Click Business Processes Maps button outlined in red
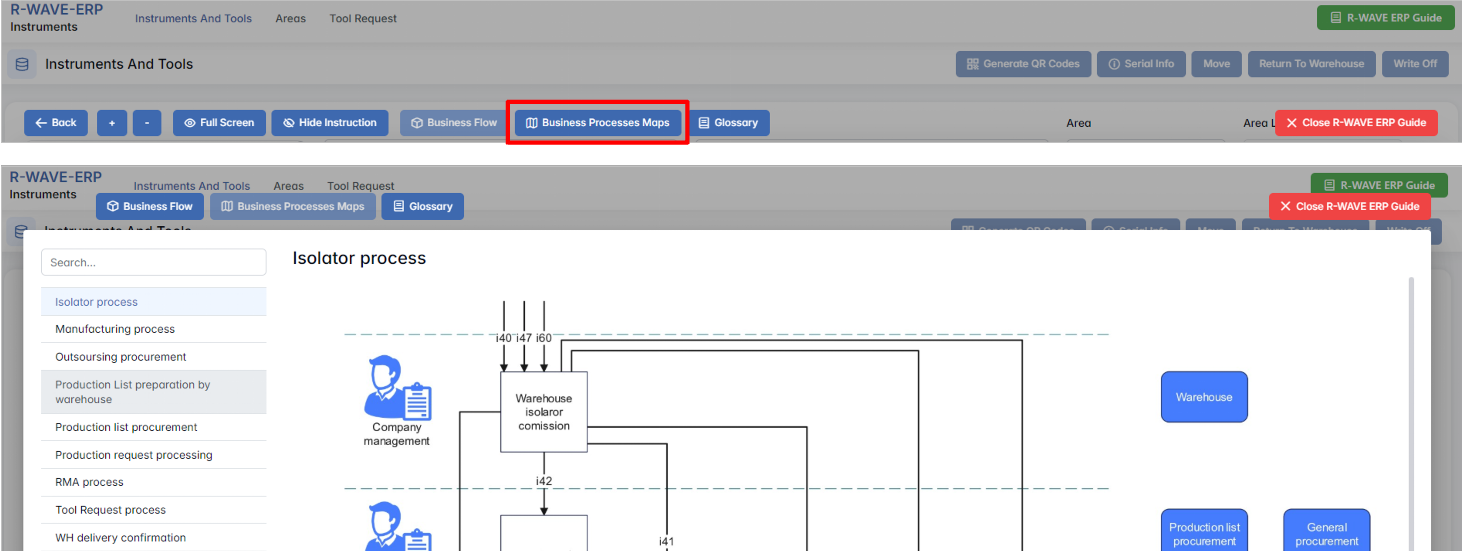Screen dimensions: 1462x551 597,123
